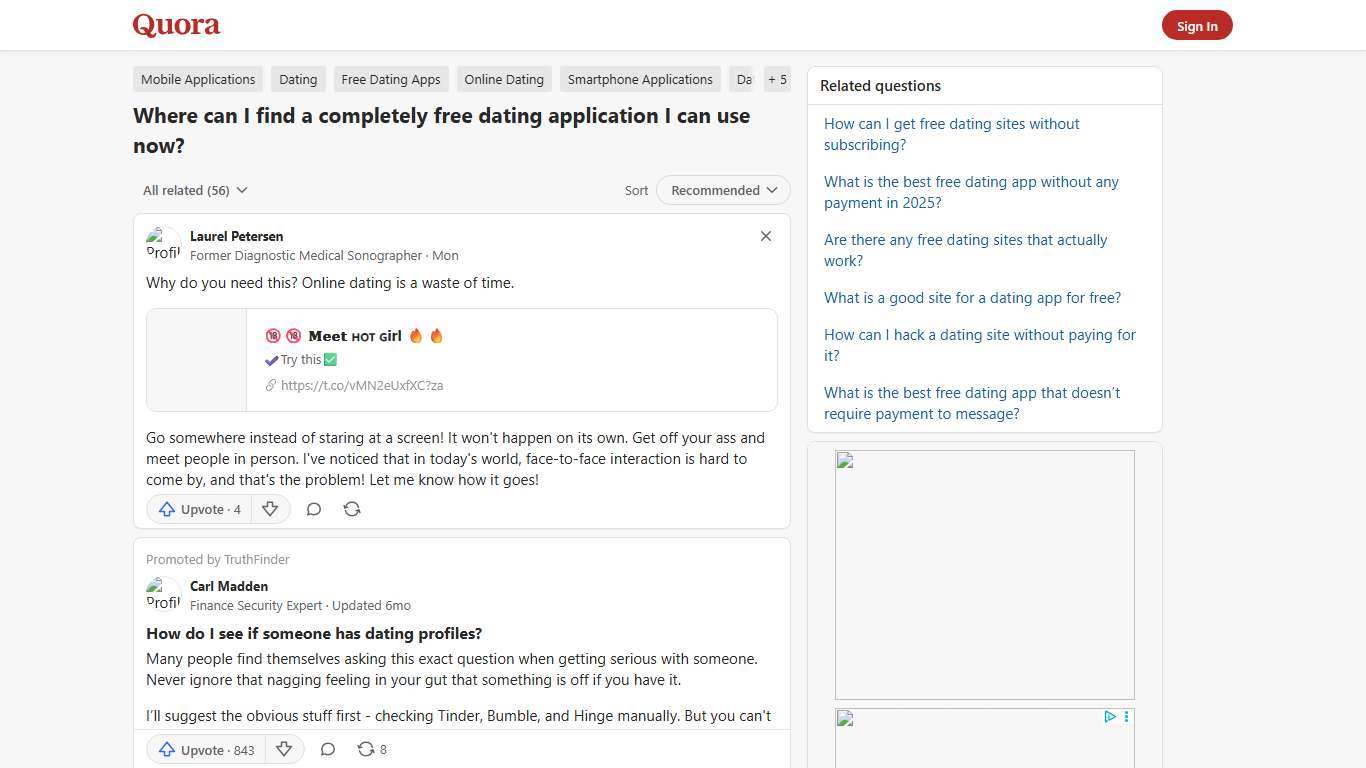Open the AdChoices icon on the ad

[x=1109, y=716]
